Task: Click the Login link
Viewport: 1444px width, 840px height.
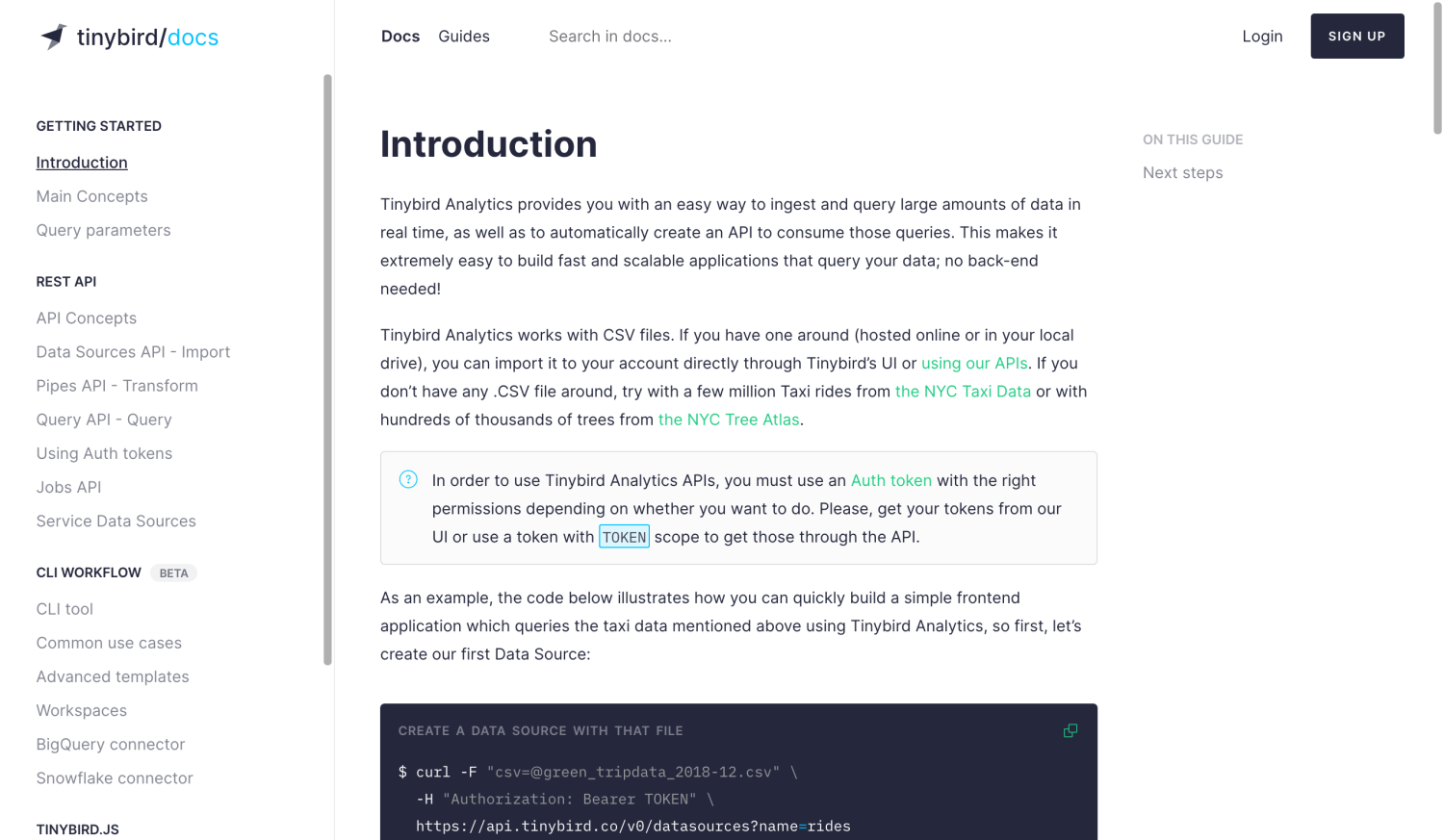Action: [x=1262, y=36]
